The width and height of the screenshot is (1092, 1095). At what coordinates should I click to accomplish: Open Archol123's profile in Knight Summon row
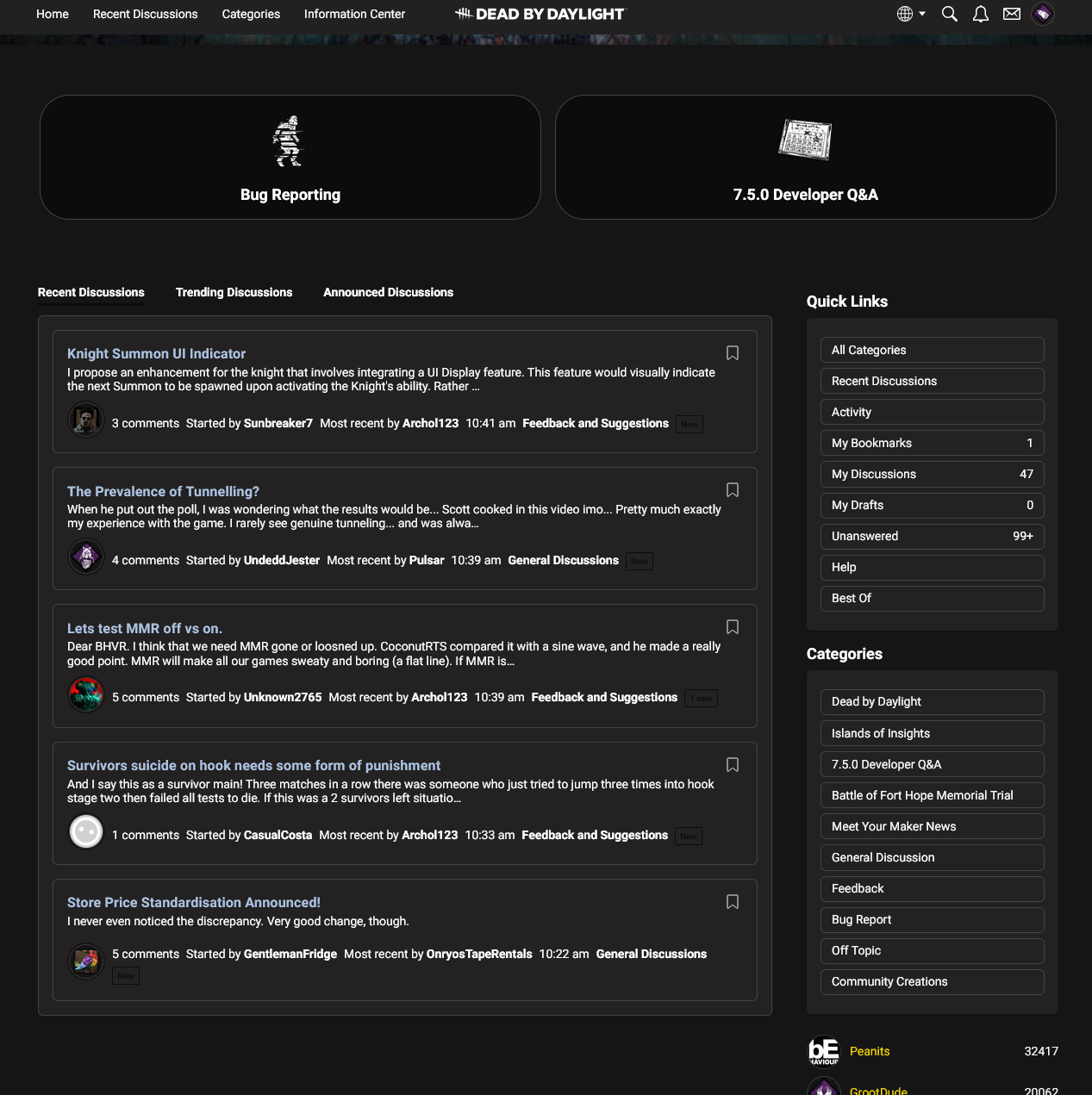[431, 423]
